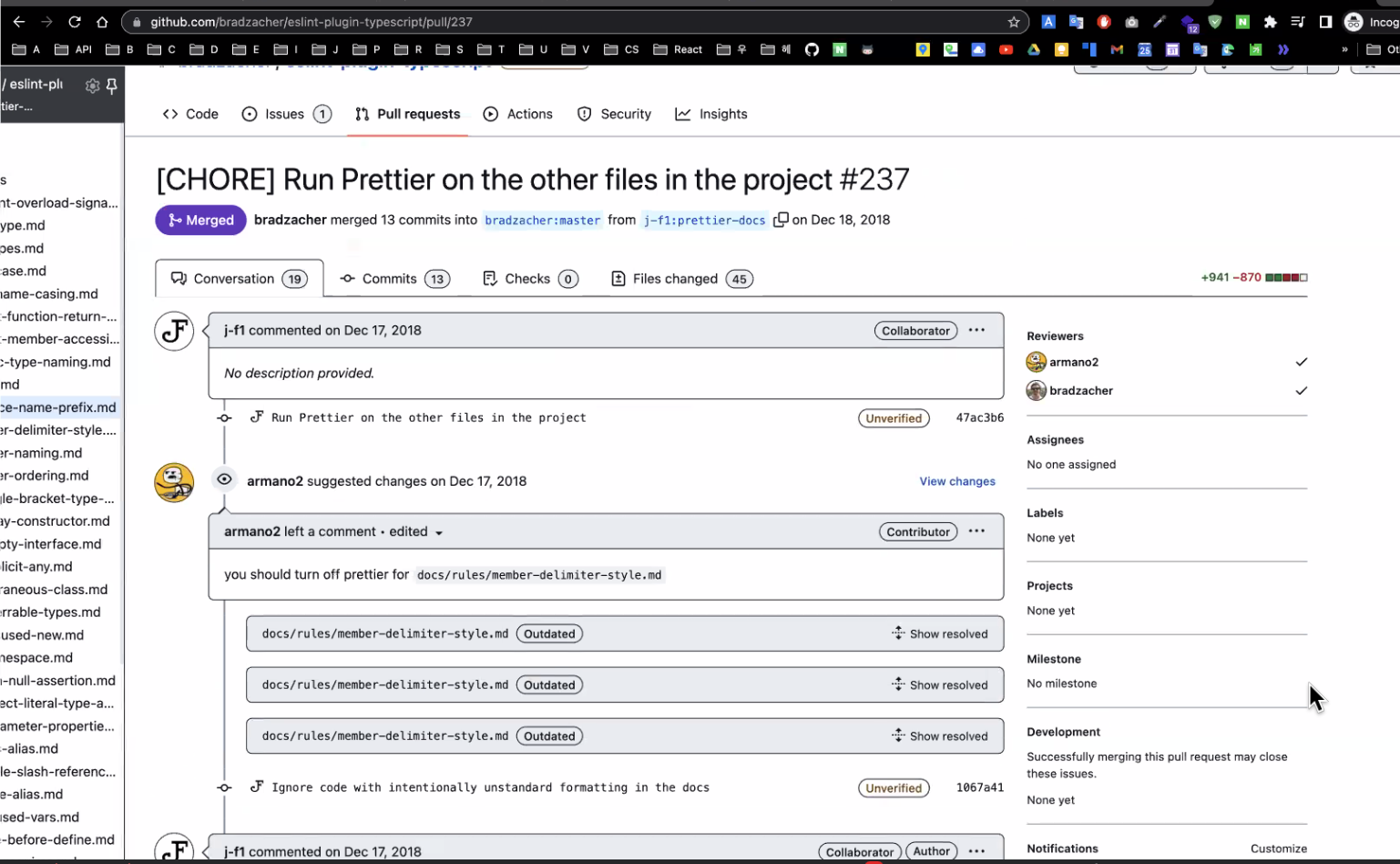Open the Incognito profile icon
1400x864 pixels.
(x=1354, y=22)
